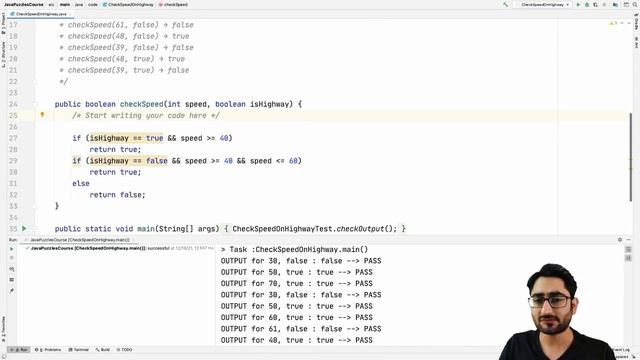Image resolution: width=640 pixels, height=360 pixels.
Task: Click the Run panel settings gear icon
Action: click(620, 240)
